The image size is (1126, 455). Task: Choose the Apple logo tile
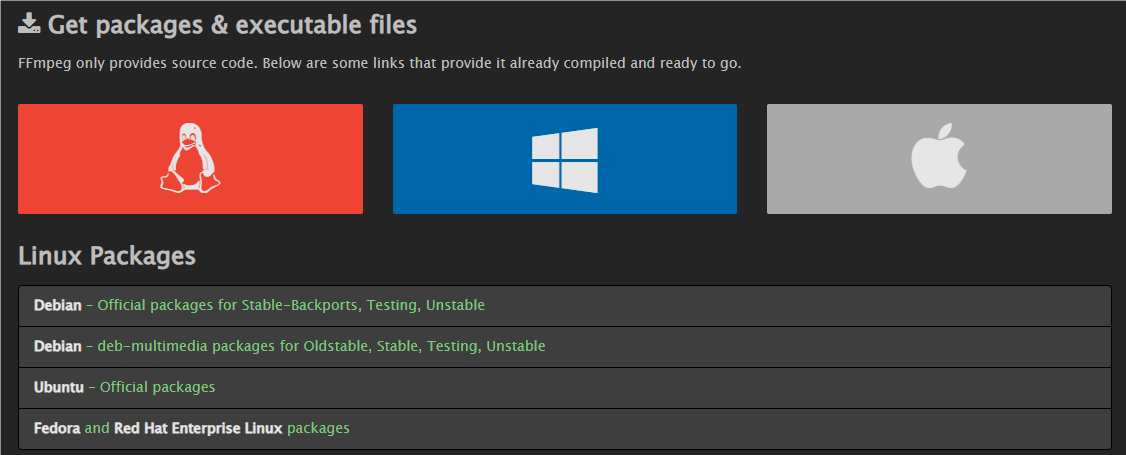coord(939,159)
